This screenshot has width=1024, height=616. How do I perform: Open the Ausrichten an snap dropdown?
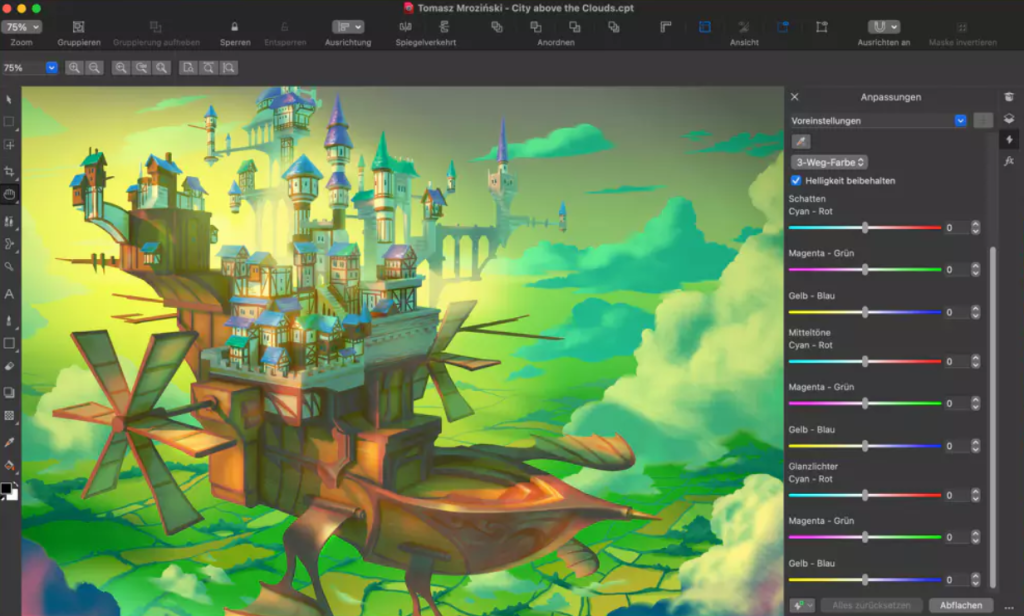pyautogui.click(x=884, y=27)
